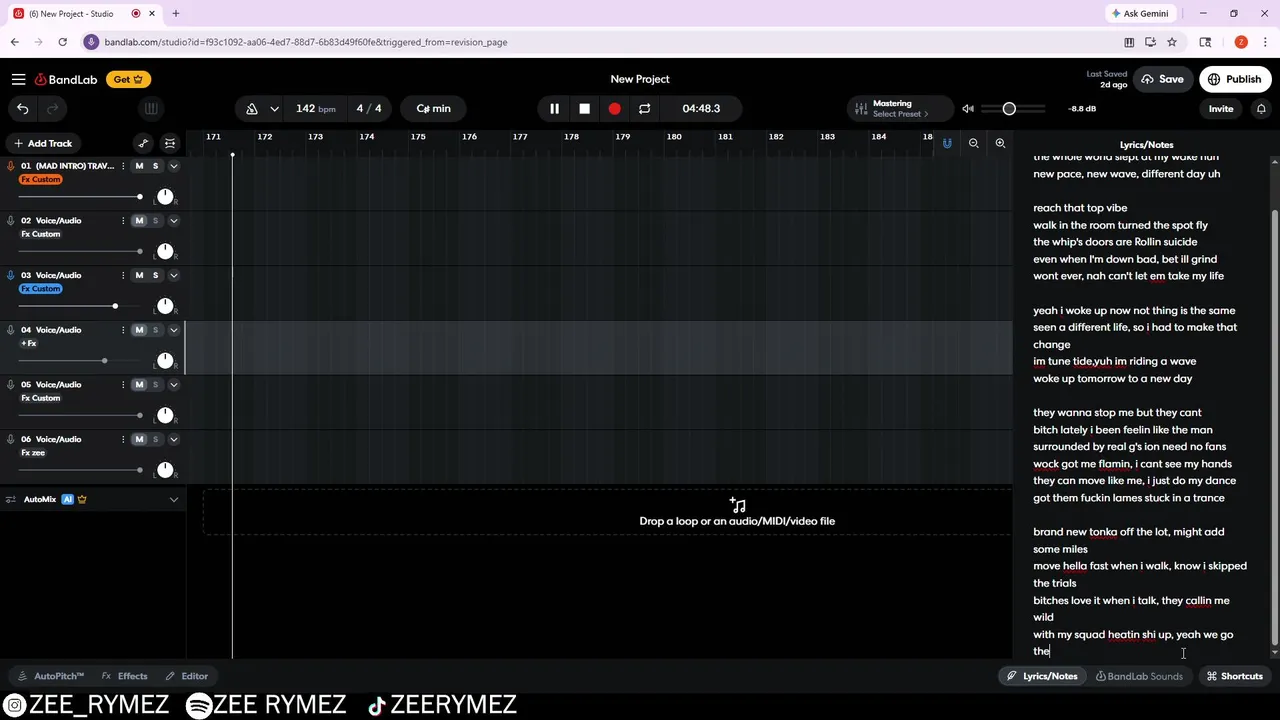Open the automation curve tool
1280x720 pixels.
coord(143,143)
